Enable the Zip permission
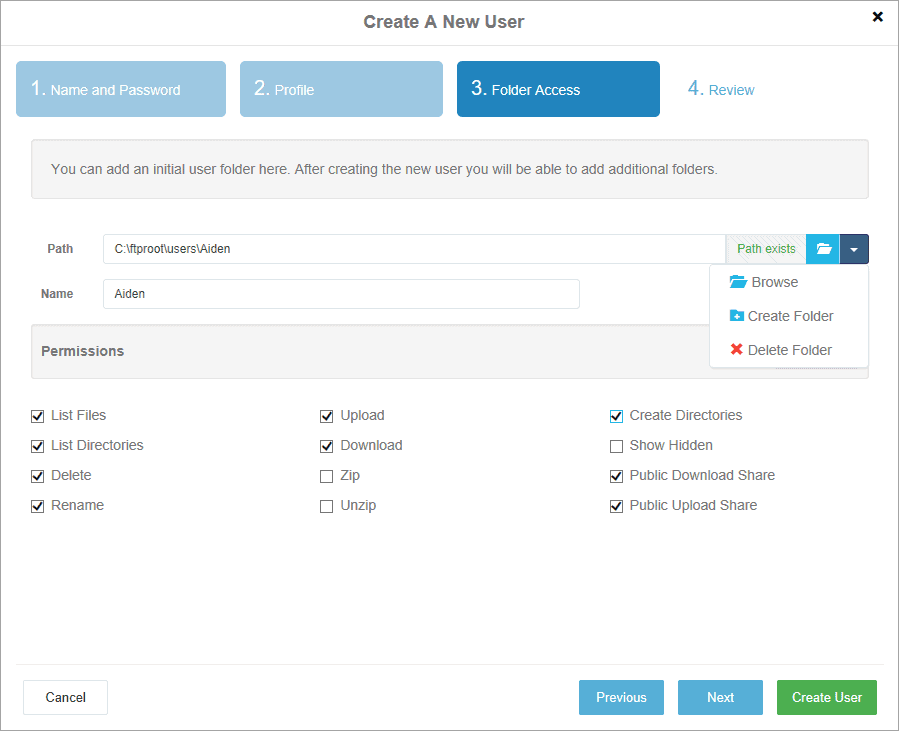 point(326,475)
